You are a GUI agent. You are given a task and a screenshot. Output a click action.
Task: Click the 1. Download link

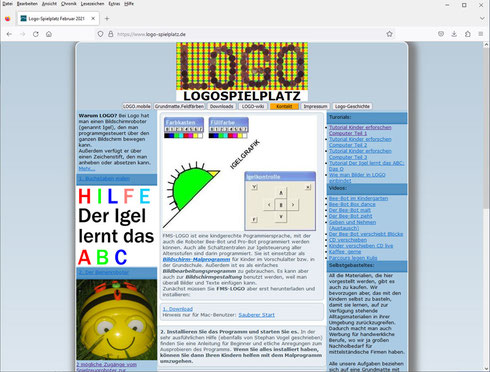[178, 309]
